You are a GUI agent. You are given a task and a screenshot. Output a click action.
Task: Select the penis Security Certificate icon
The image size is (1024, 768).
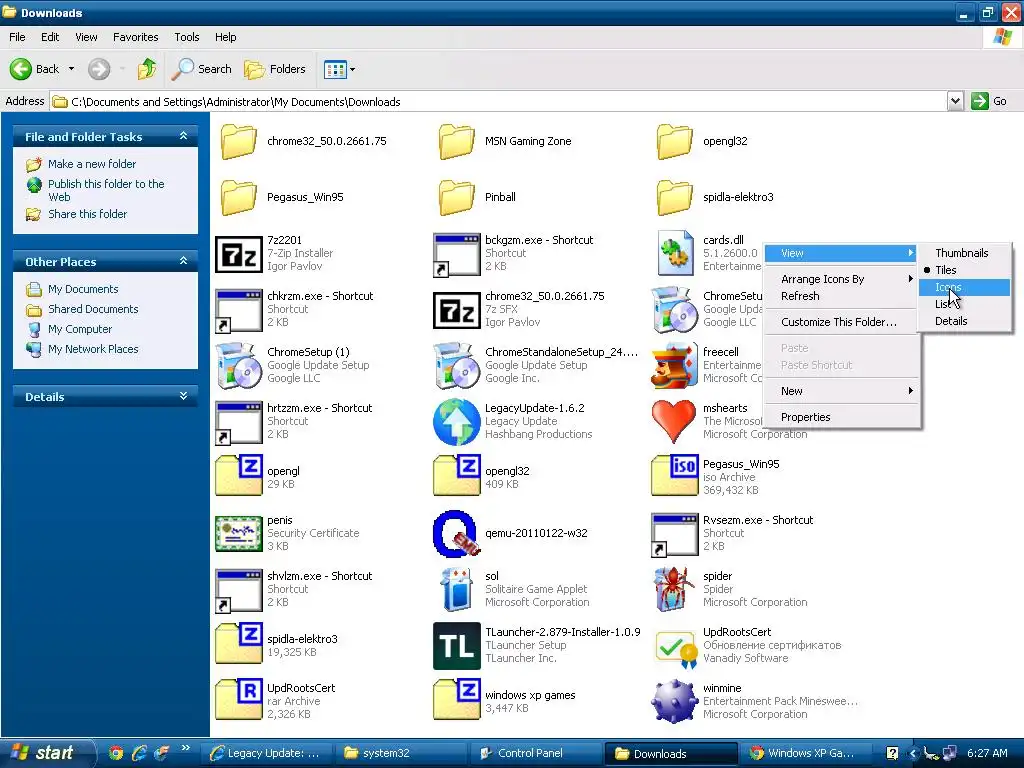click(238, 534)
